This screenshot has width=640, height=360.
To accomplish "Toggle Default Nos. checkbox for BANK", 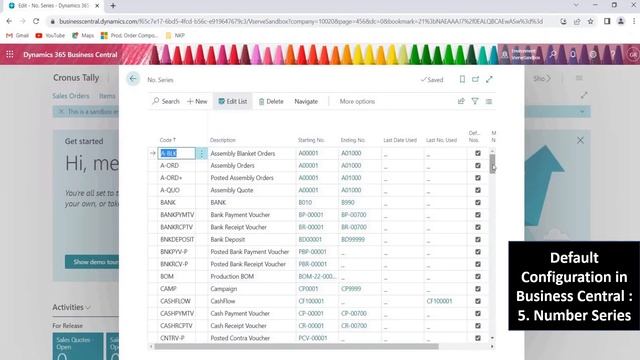I will (478, 202).
